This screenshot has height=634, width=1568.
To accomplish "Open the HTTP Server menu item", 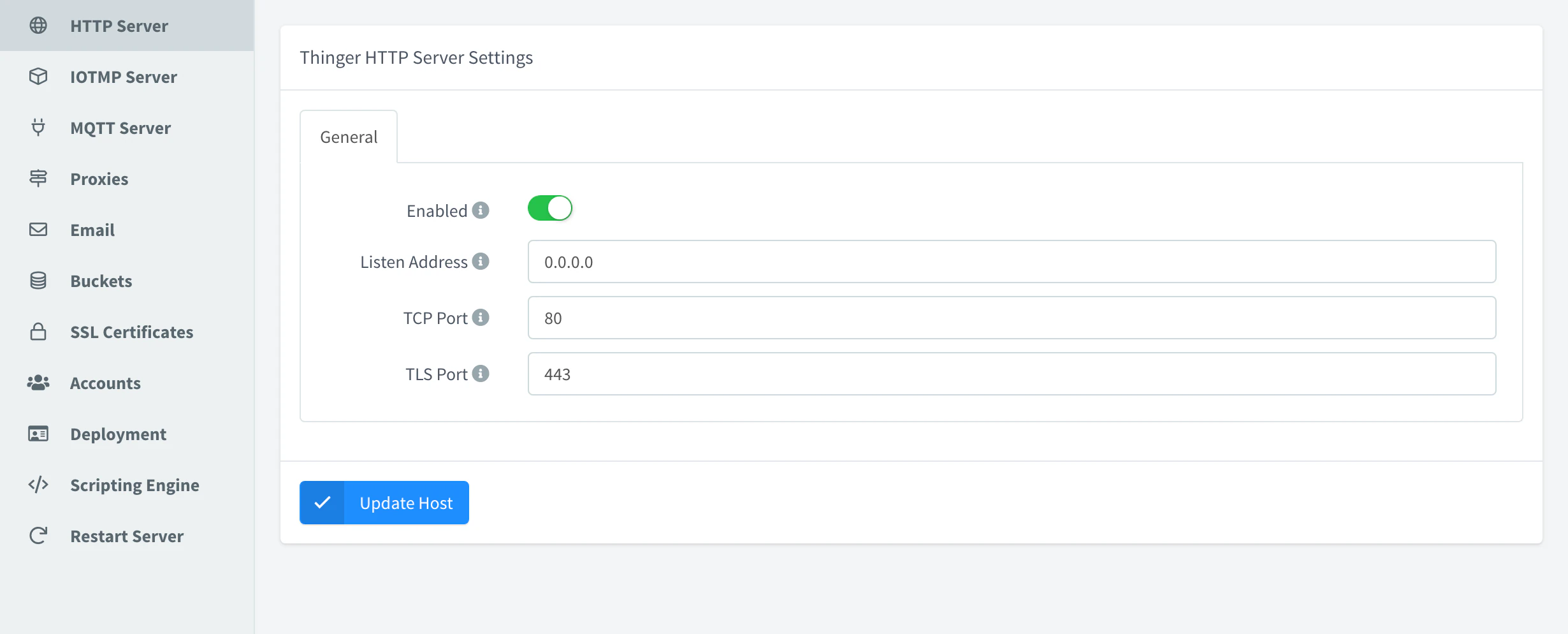I will point(127,26).
